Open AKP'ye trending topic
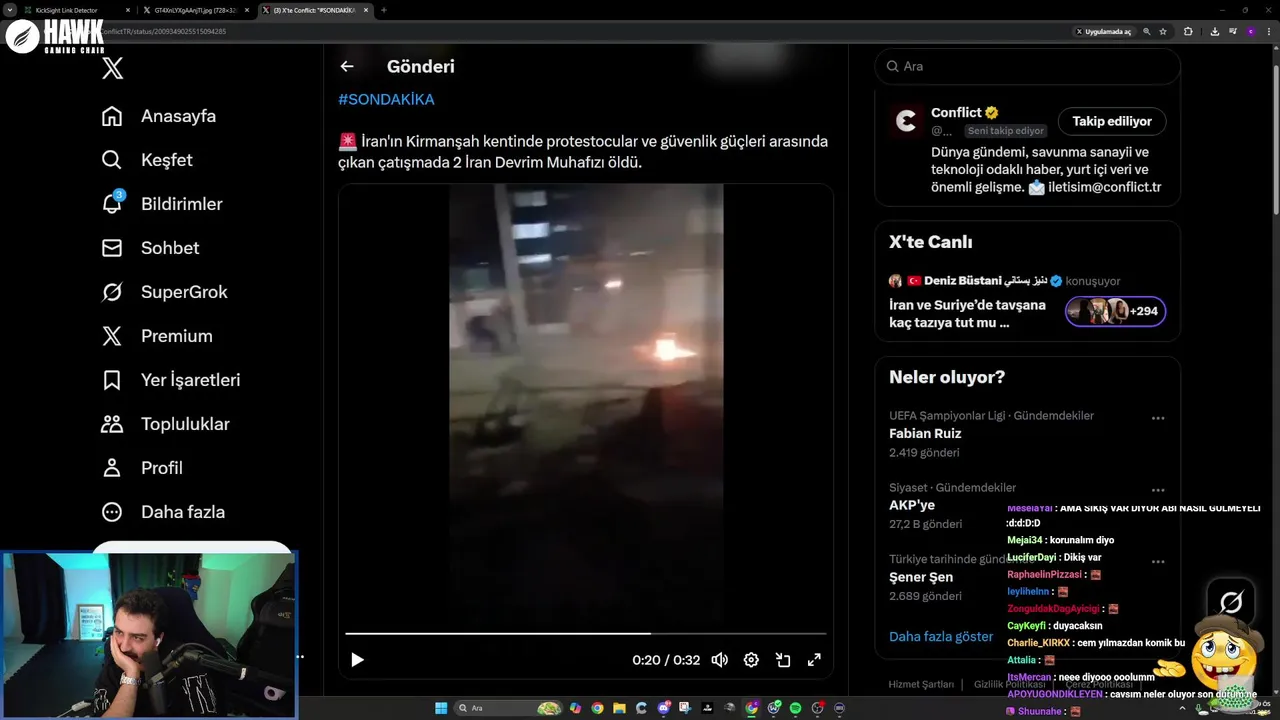This screenshot has width=1280, height=720. click(912, 505)
